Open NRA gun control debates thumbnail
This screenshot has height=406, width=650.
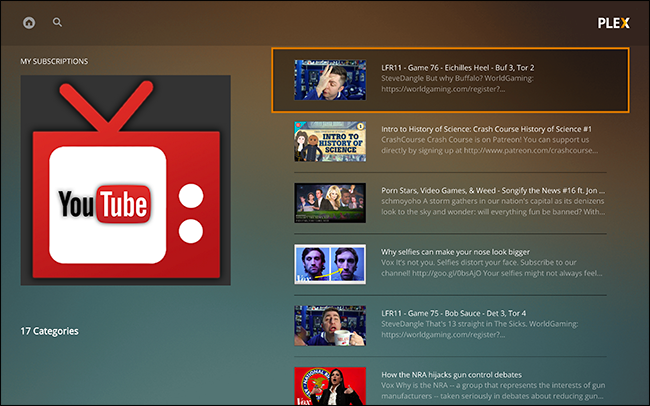(x=330, y=386)
